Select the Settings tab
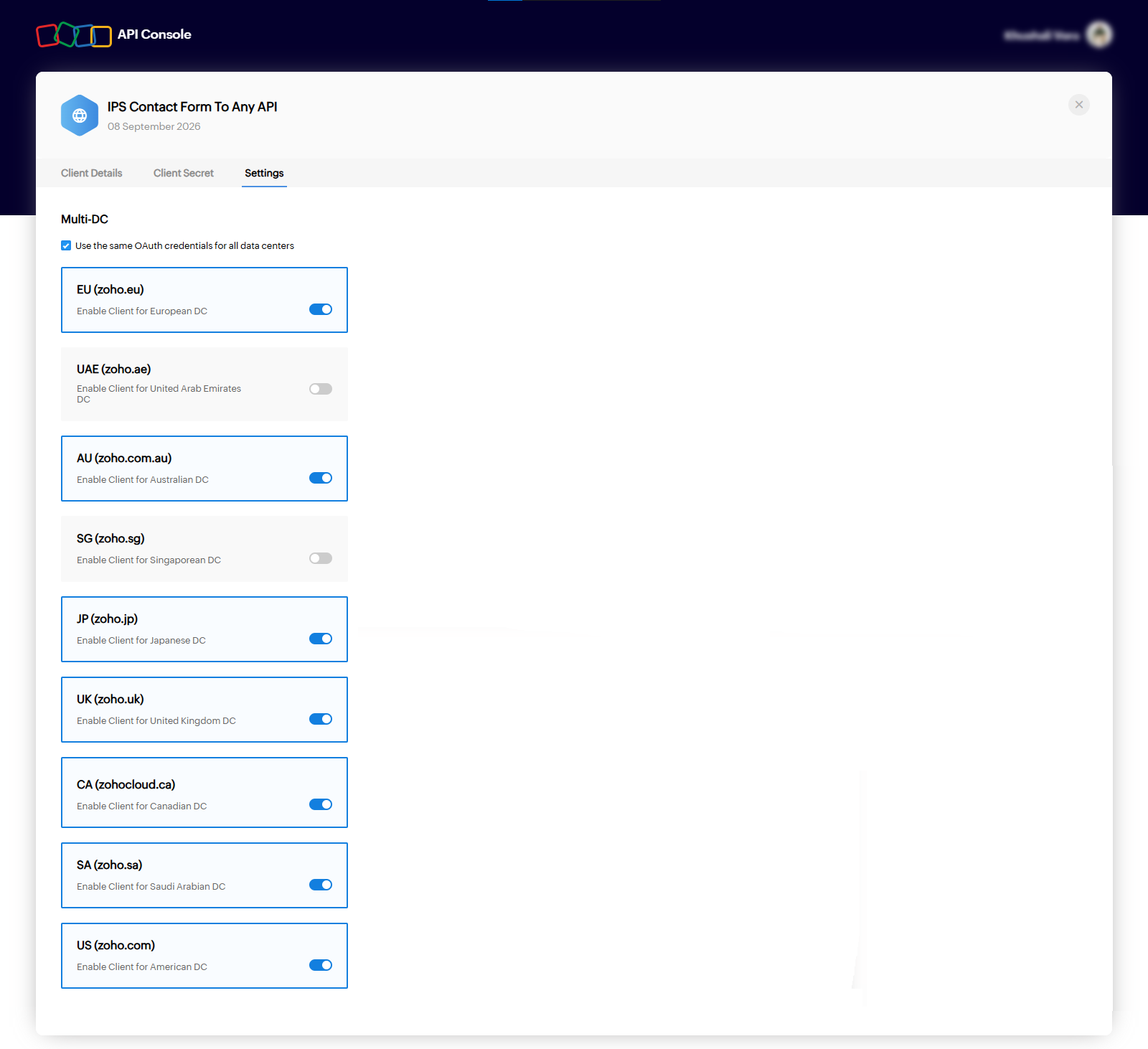Viewport: 1148px width, 1049px height. click(x=264, y=173)
